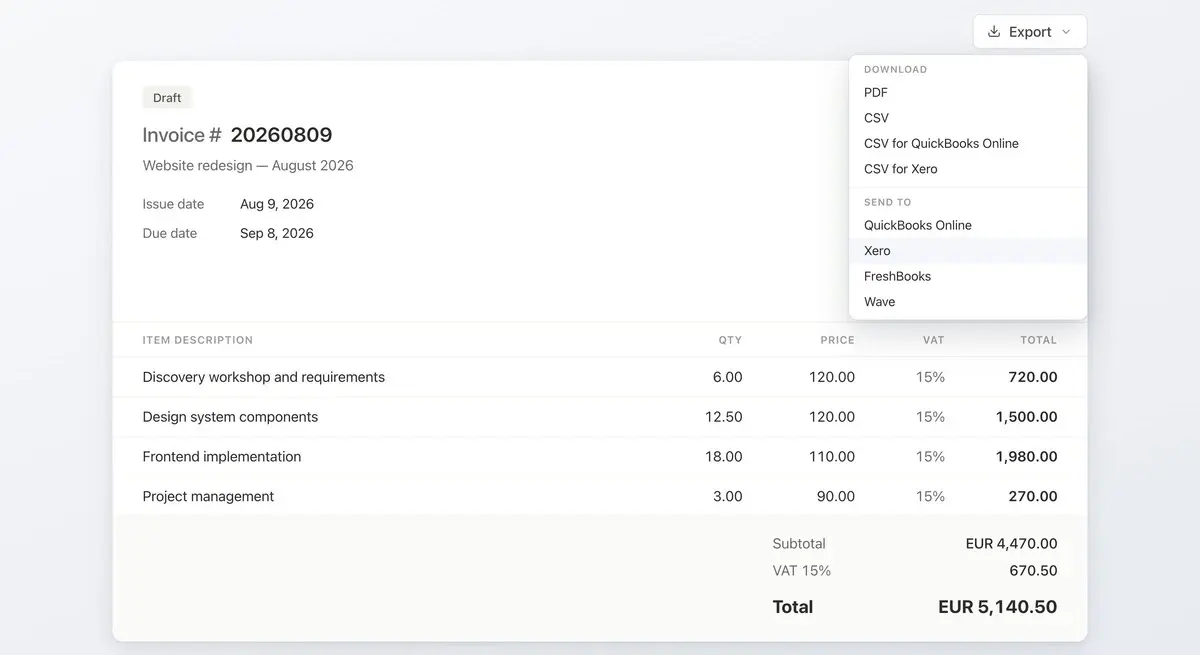This screenshot has width=1200, height=655.
Task: Select 'Project management' item
Action: pos(208,496)
